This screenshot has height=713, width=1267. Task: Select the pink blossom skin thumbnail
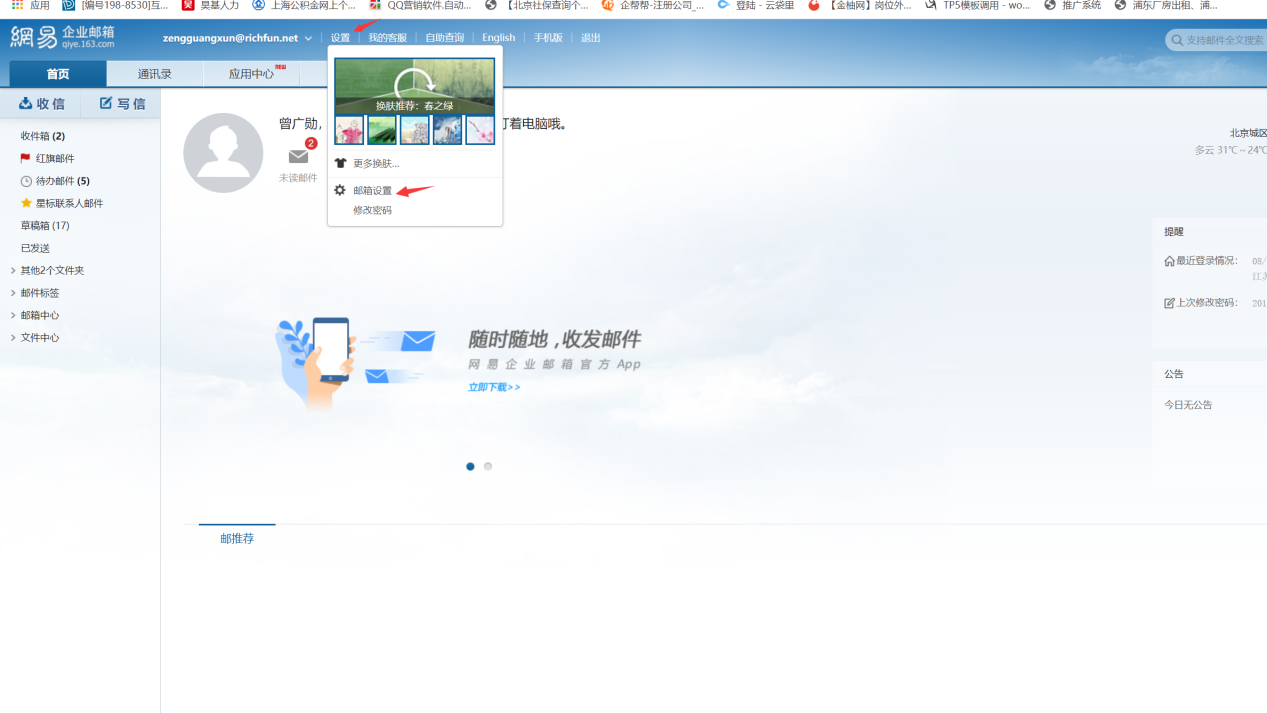480,130
